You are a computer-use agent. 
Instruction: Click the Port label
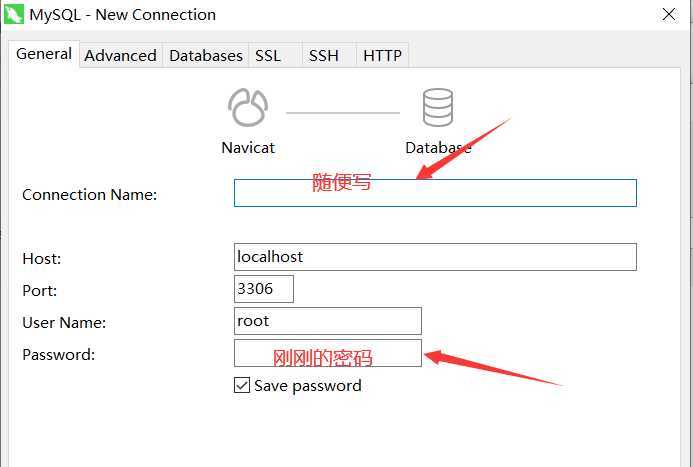[40, 291]
